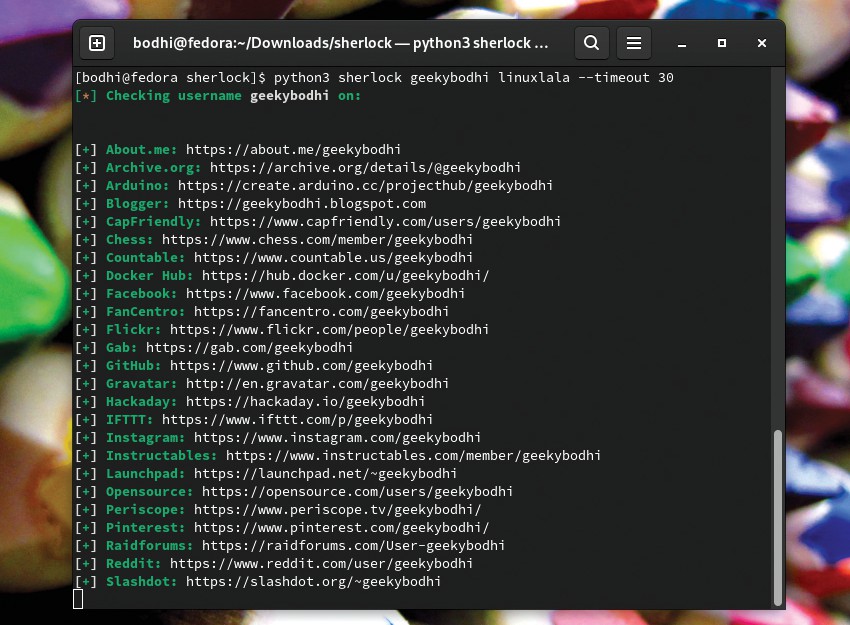Open the geekybodhi.blogspot.com link
Image resolution: width=850 pixels, height=625 pixels.
coord(302,204)
